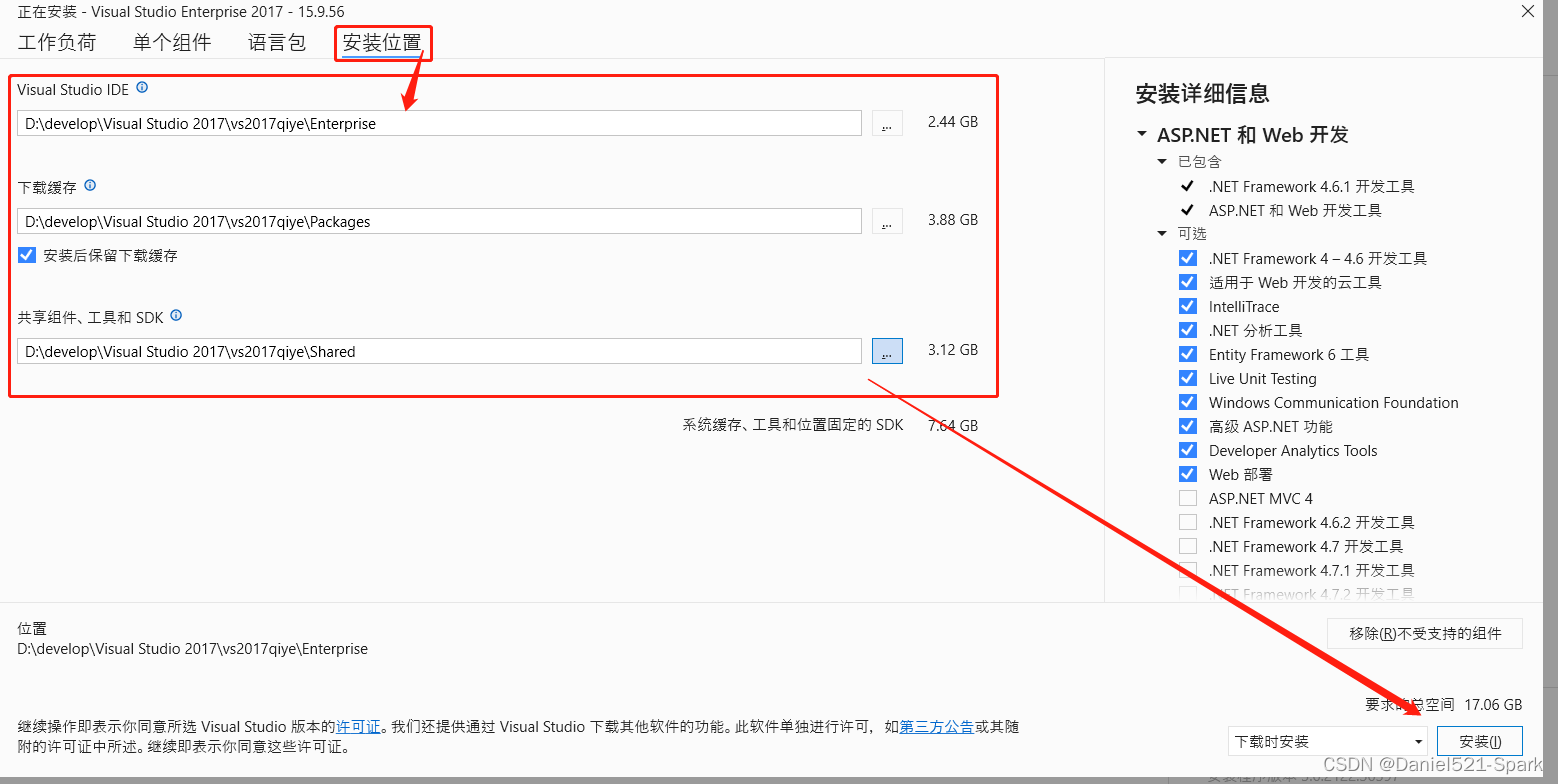Uncheck .NET 分析工具
The image size is (1558, 784).
click(x=1188, y=330)
